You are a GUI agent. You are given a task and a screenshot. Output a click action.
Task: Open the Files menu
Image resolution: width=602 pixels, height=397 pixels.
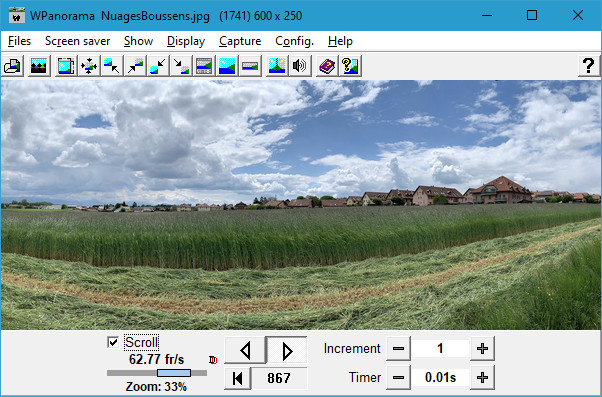(19, 41)
